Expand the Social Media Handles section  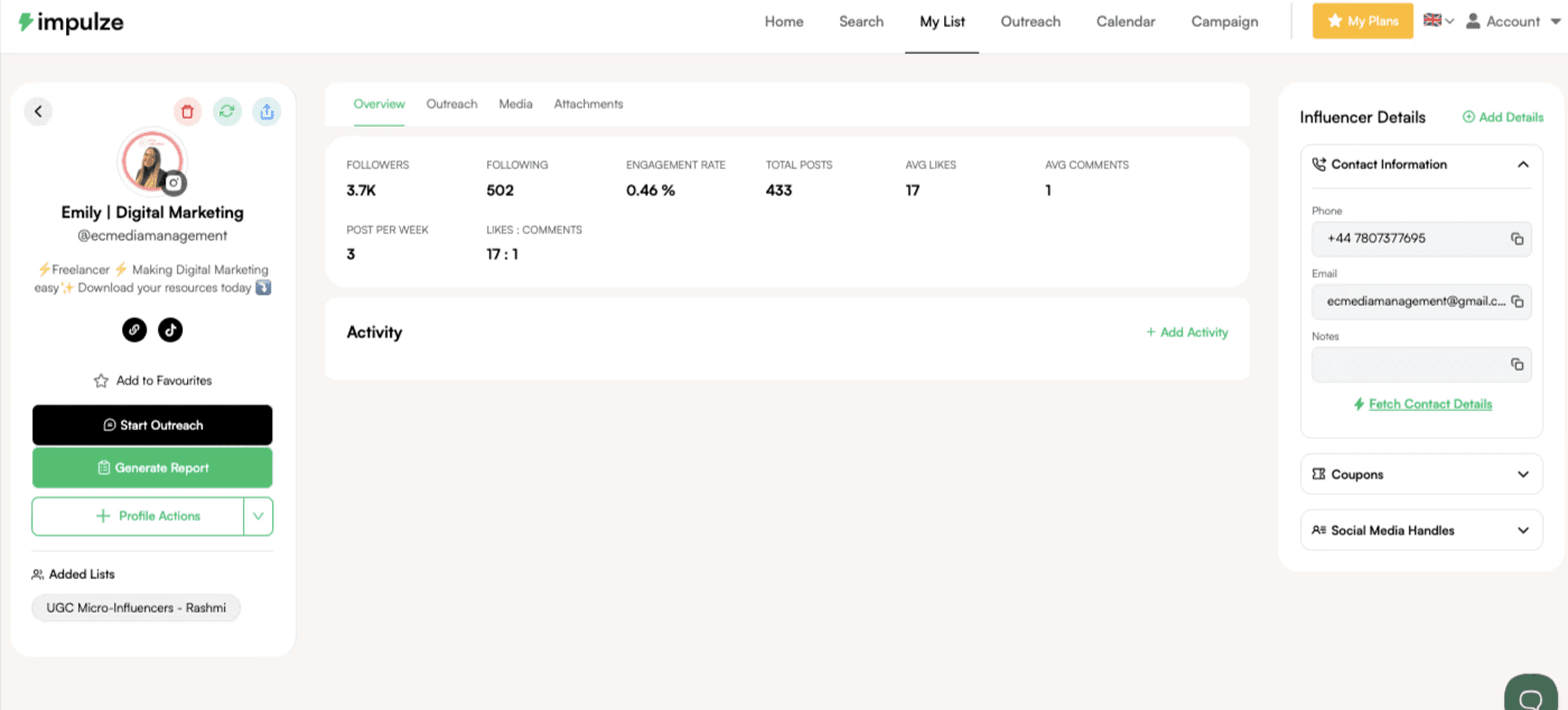[1523, 530]
